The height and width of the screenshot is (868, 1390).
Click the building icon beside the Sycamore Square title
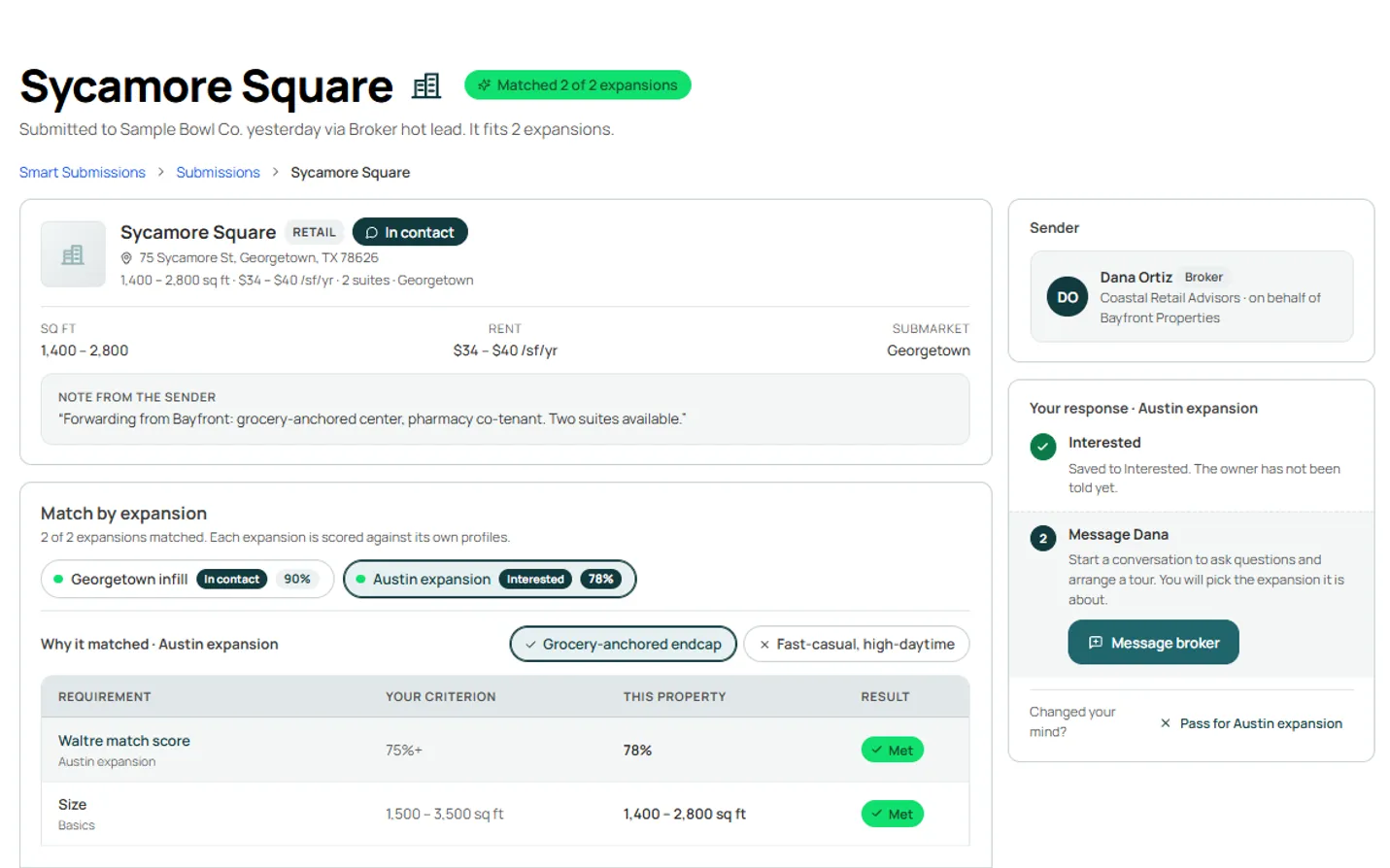pos(426,85)
